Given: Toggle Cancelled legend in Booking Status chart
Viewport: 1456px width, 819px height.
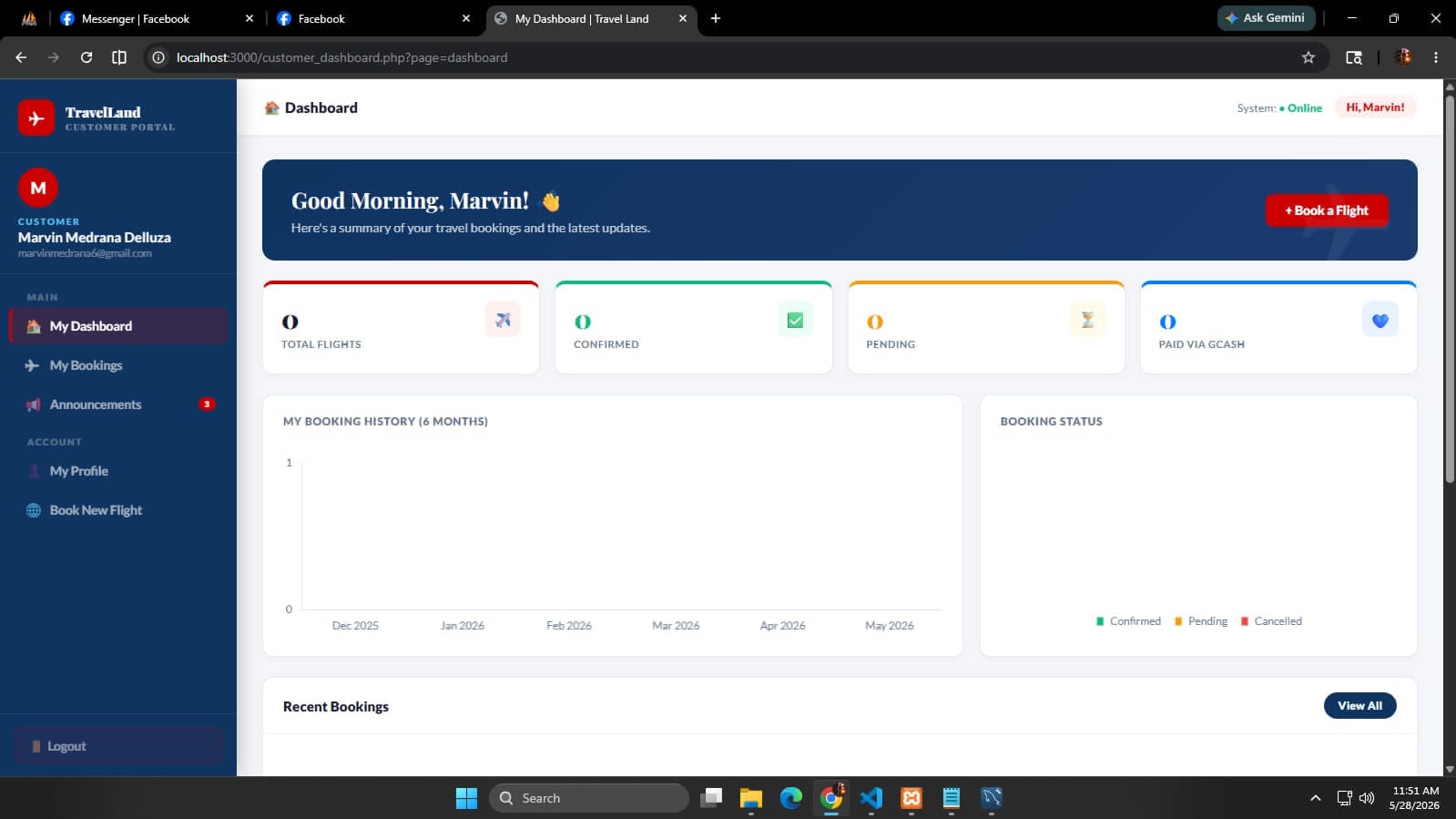Looking at the screenshot, I should click(1271, 621).
